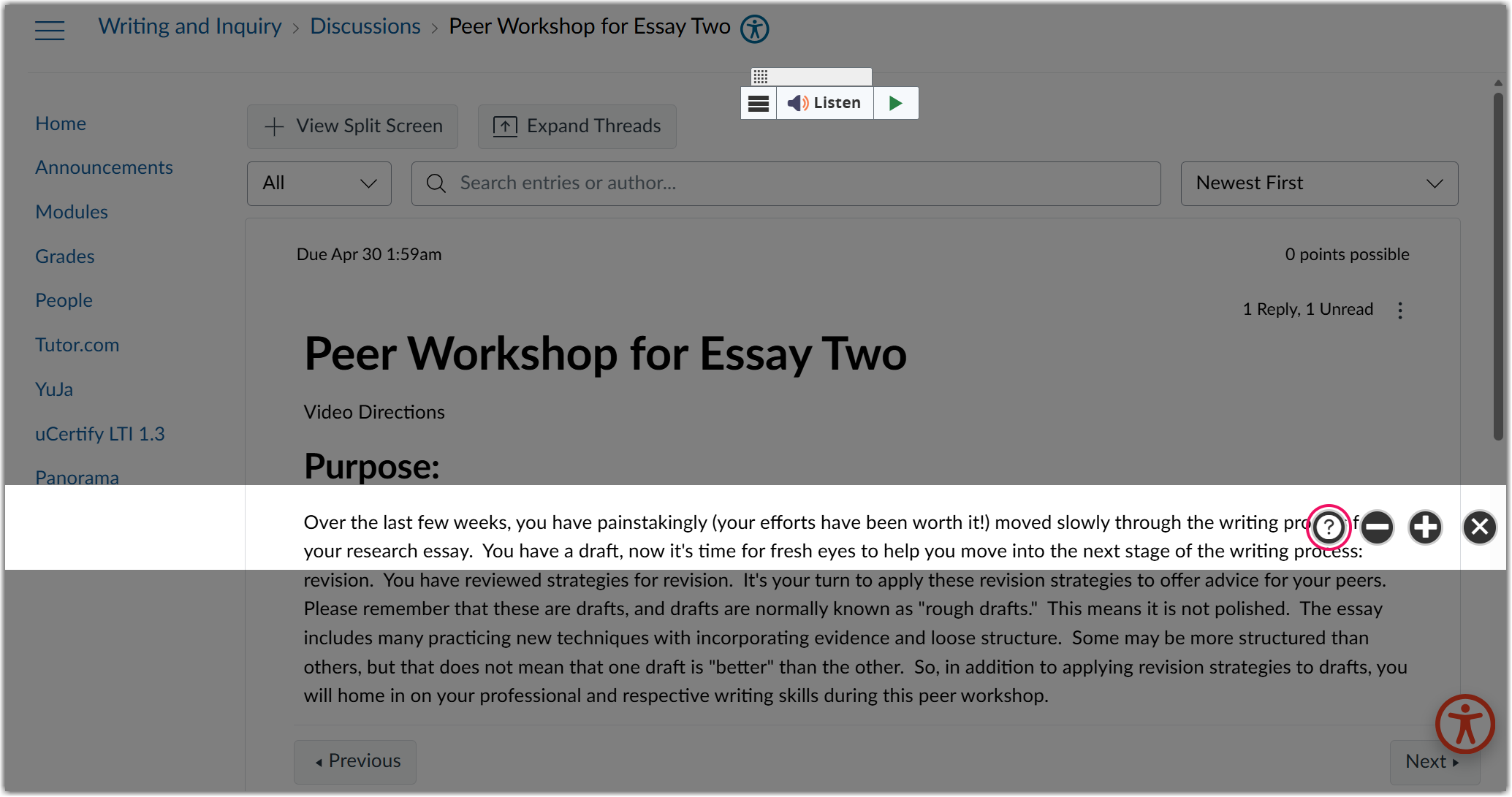Go to the Previous item
Image resolution: width=1512 pixels, height=797 pixels.
(355, 762)
